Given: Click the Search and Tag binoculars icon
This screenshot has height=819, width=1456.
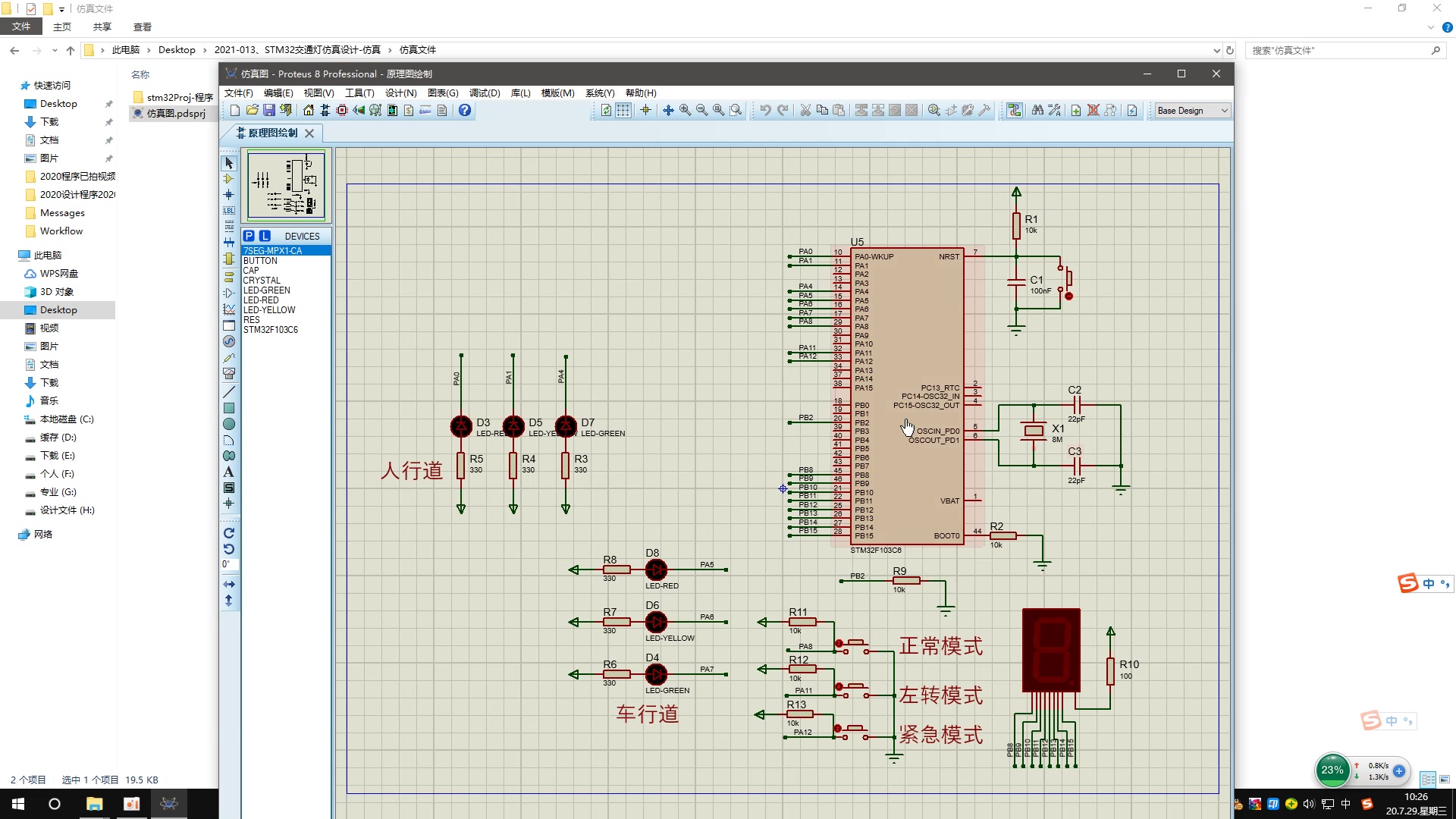Looking at the screenshot, I should pyautogui.click(x=1037, y=111).
